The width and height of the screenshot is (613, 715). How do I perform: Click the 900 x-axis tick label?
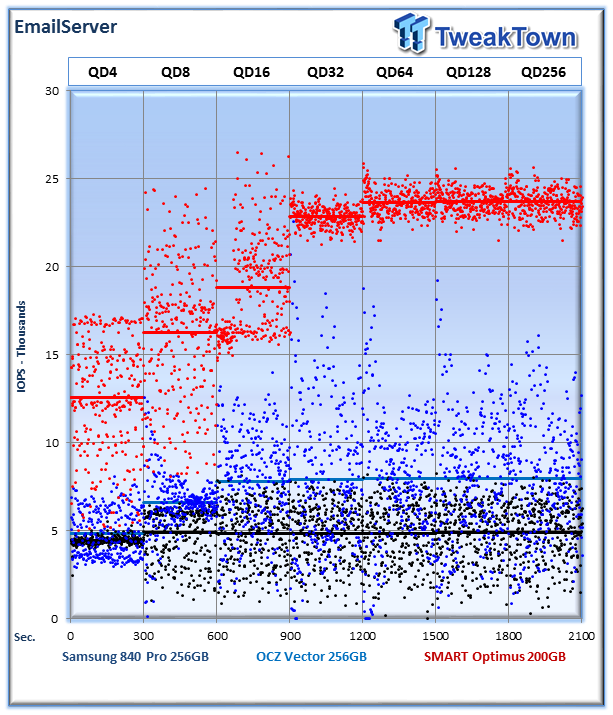[290, 636]
